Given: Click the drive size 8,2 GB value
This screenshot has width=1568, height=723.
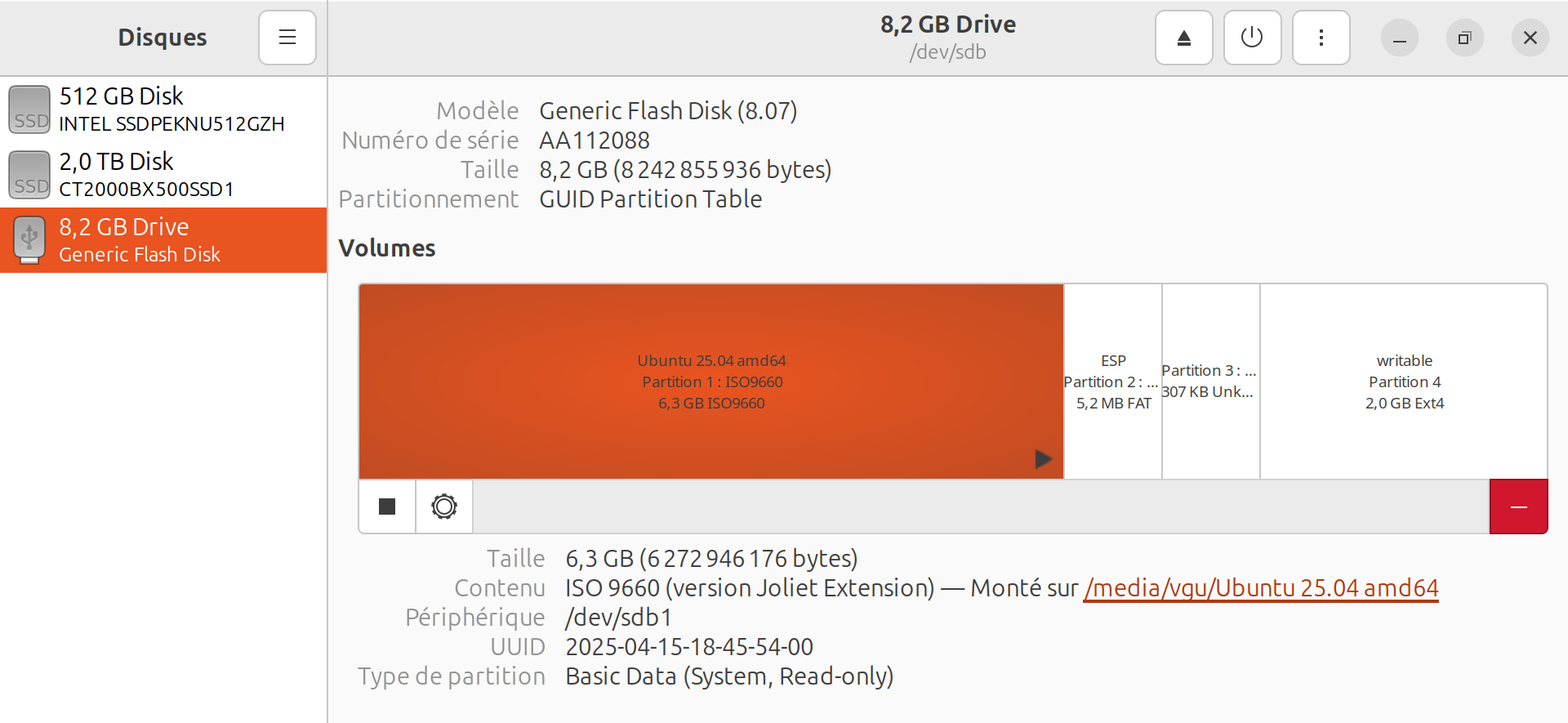Looking at the screenshot, I should pyautogui.click(x=685, y=170).
